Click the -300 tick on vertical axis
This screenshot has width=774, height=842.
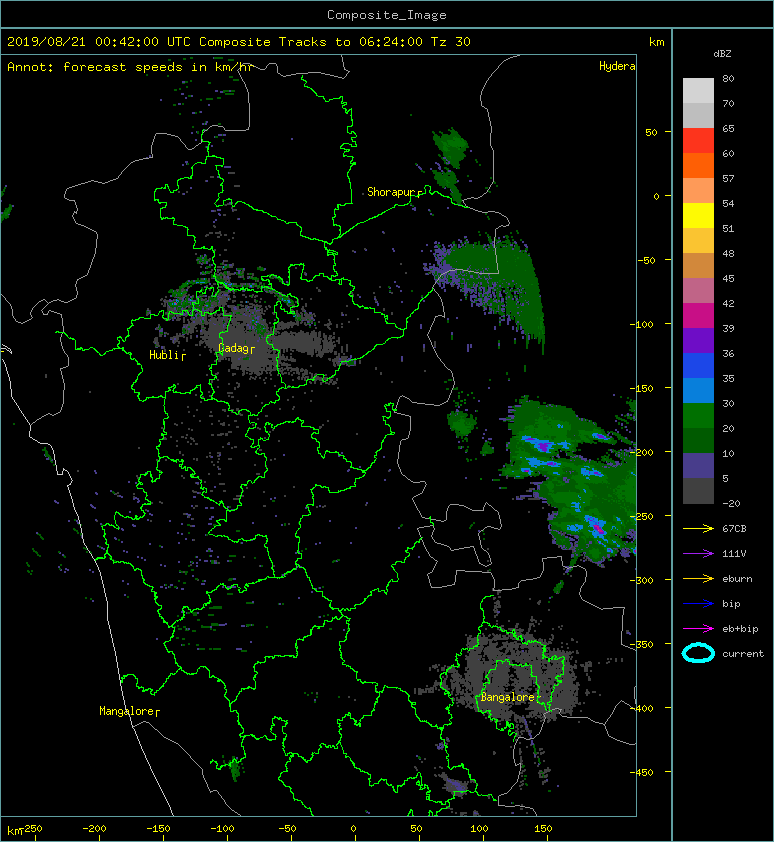pos(641,580)
